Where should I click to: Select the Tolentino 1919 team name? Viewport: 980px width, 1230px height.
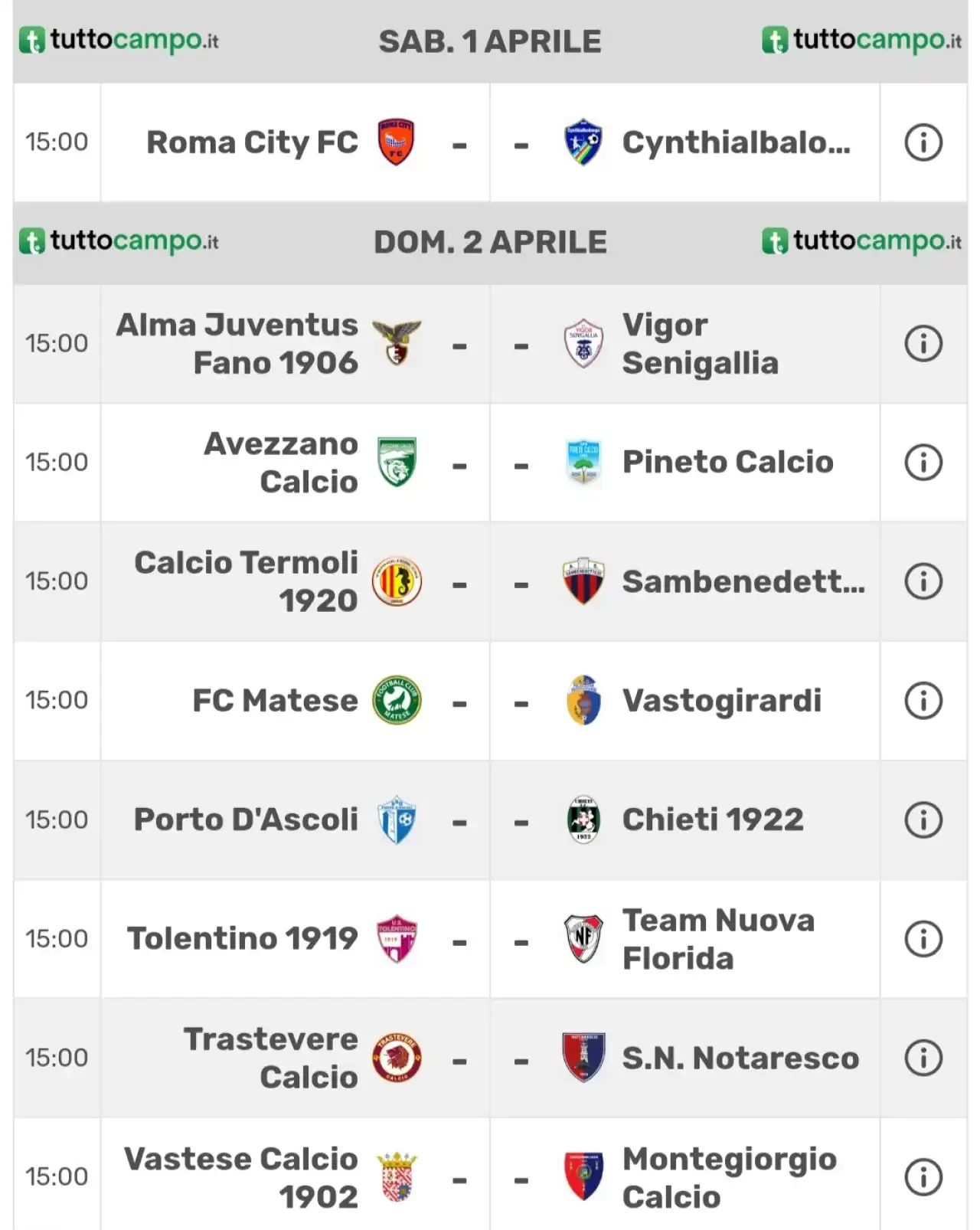tap(242, 938)
